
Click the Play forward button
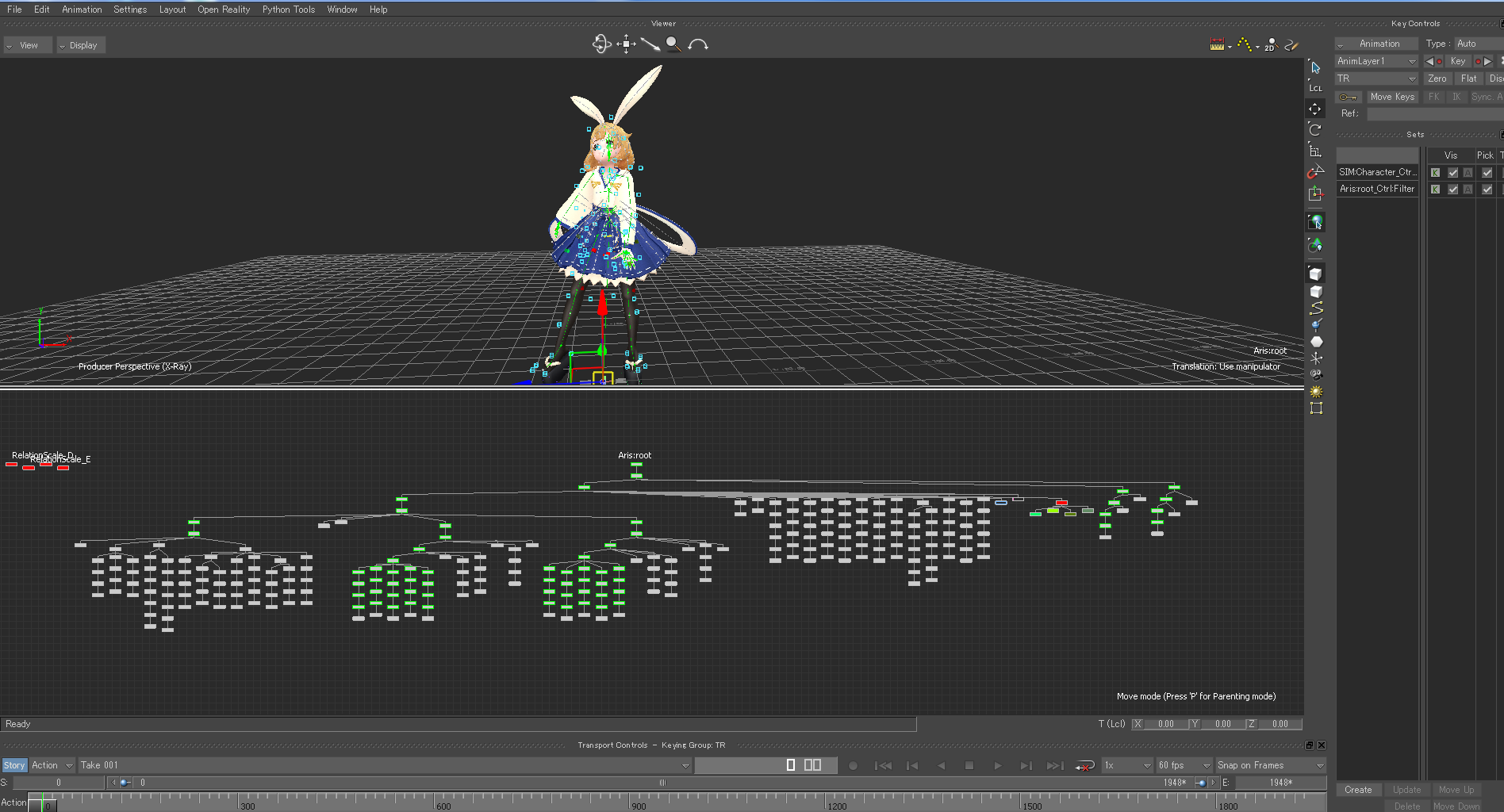point(997,765)
